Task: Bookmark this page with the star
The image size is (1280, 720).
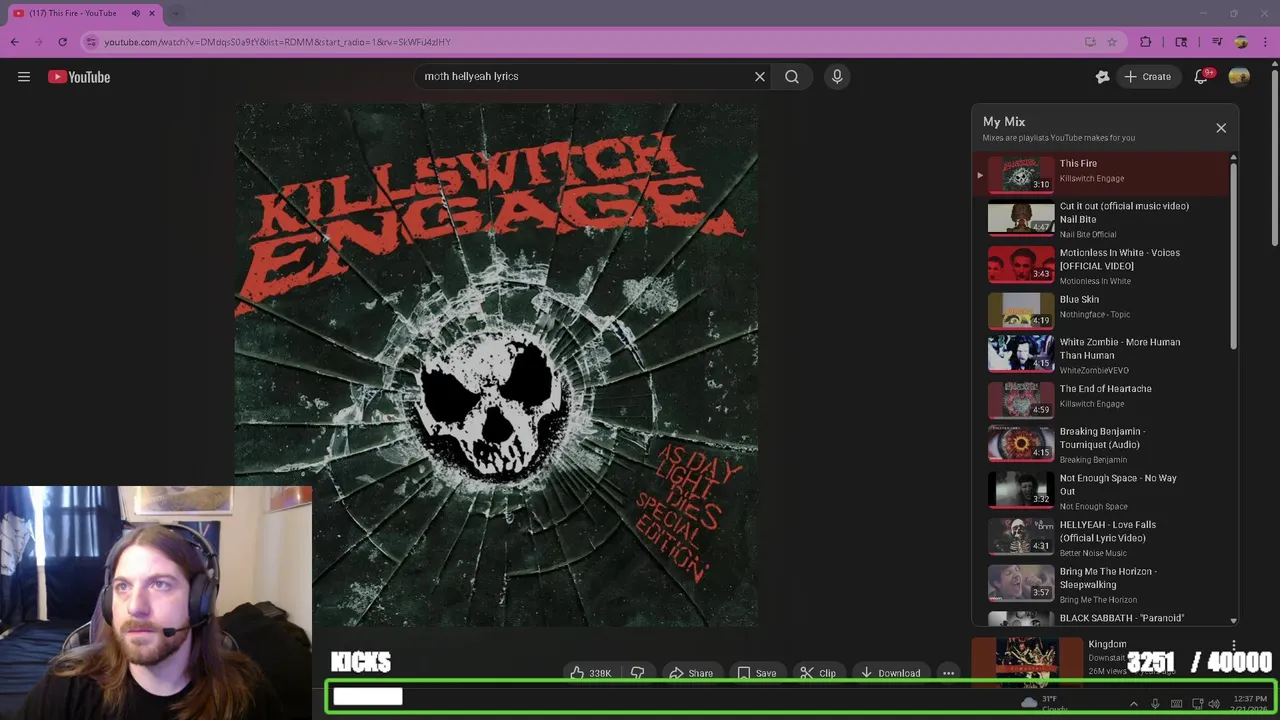Action: pyautogui.click(x=1112, y=42)
